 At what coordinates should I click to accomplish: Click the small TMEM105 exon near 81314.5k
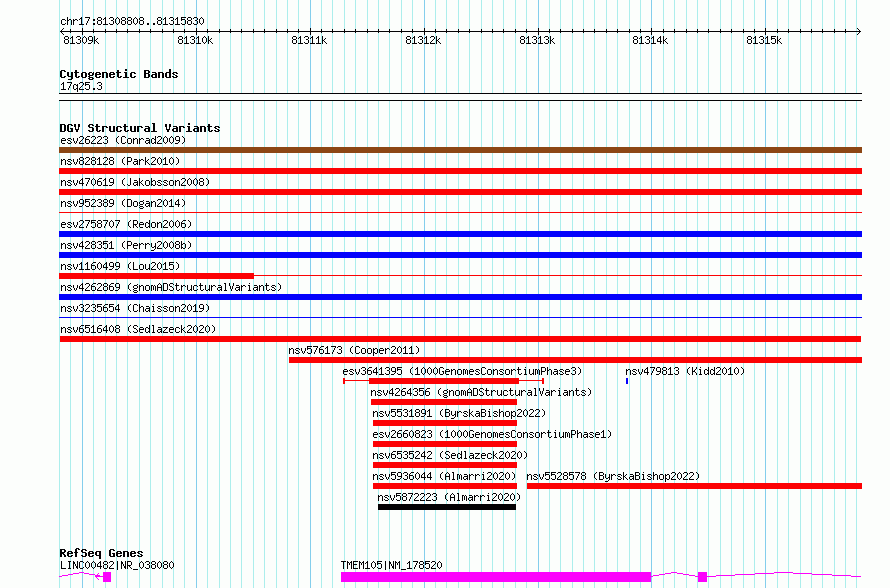[x=702, y=577]
